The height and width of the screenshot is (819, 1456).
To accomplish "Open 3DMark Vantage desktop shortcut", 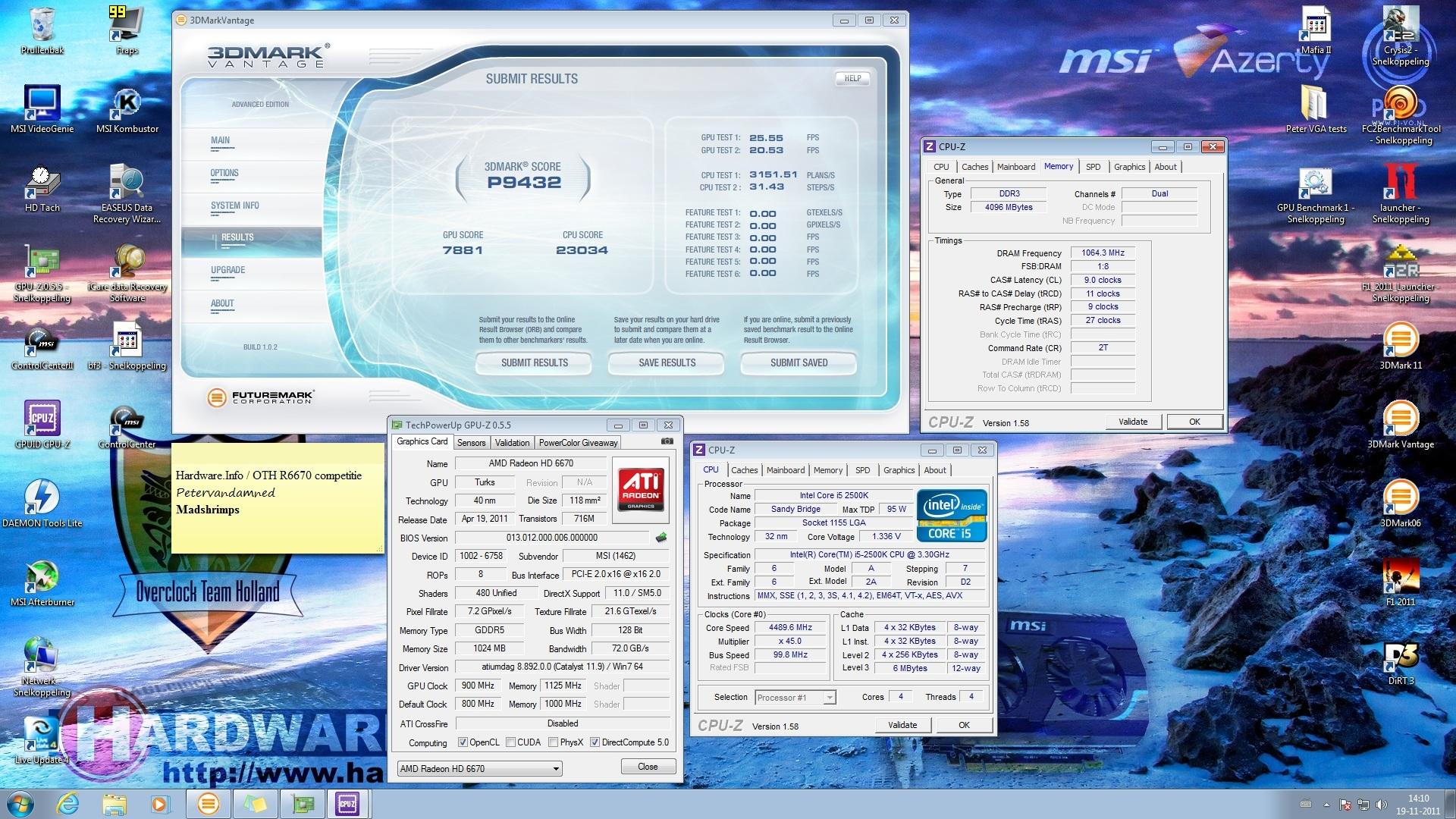I will pyautogui.click(x=1401, y=425).
